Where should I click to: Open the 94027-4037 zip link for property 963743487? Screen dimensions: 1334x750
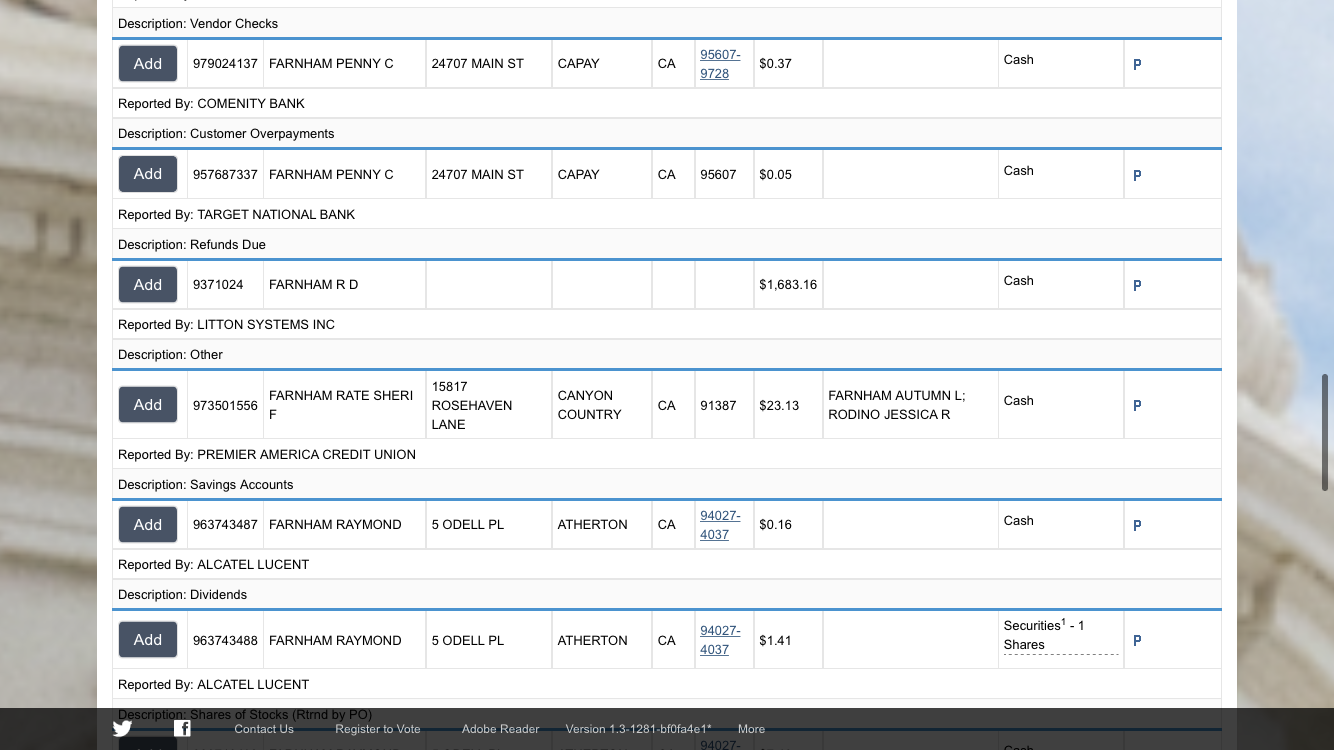(720, 525)
